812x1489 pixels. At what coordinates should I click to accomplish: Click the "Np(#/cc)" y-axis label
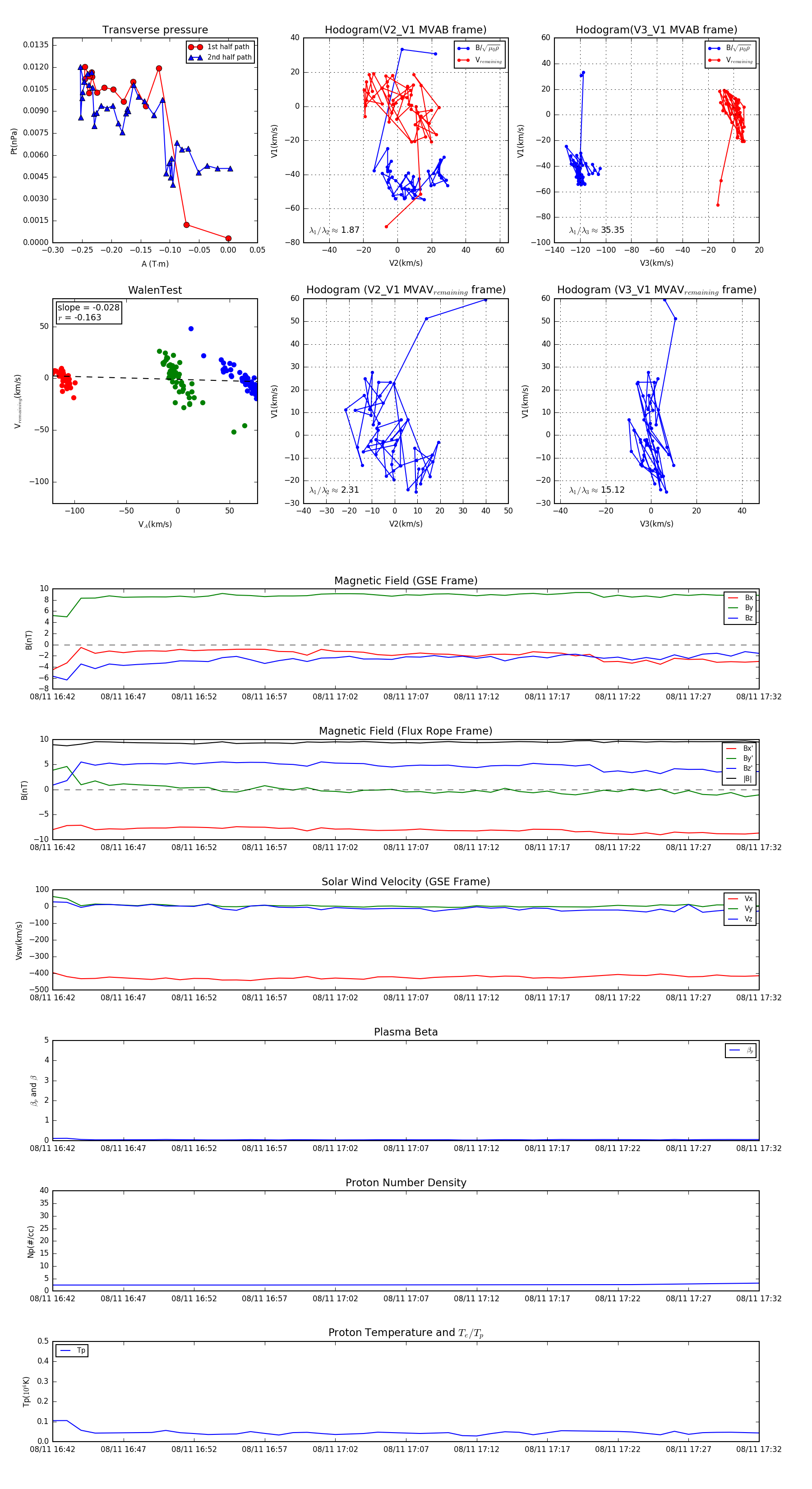pos(31,1242)
